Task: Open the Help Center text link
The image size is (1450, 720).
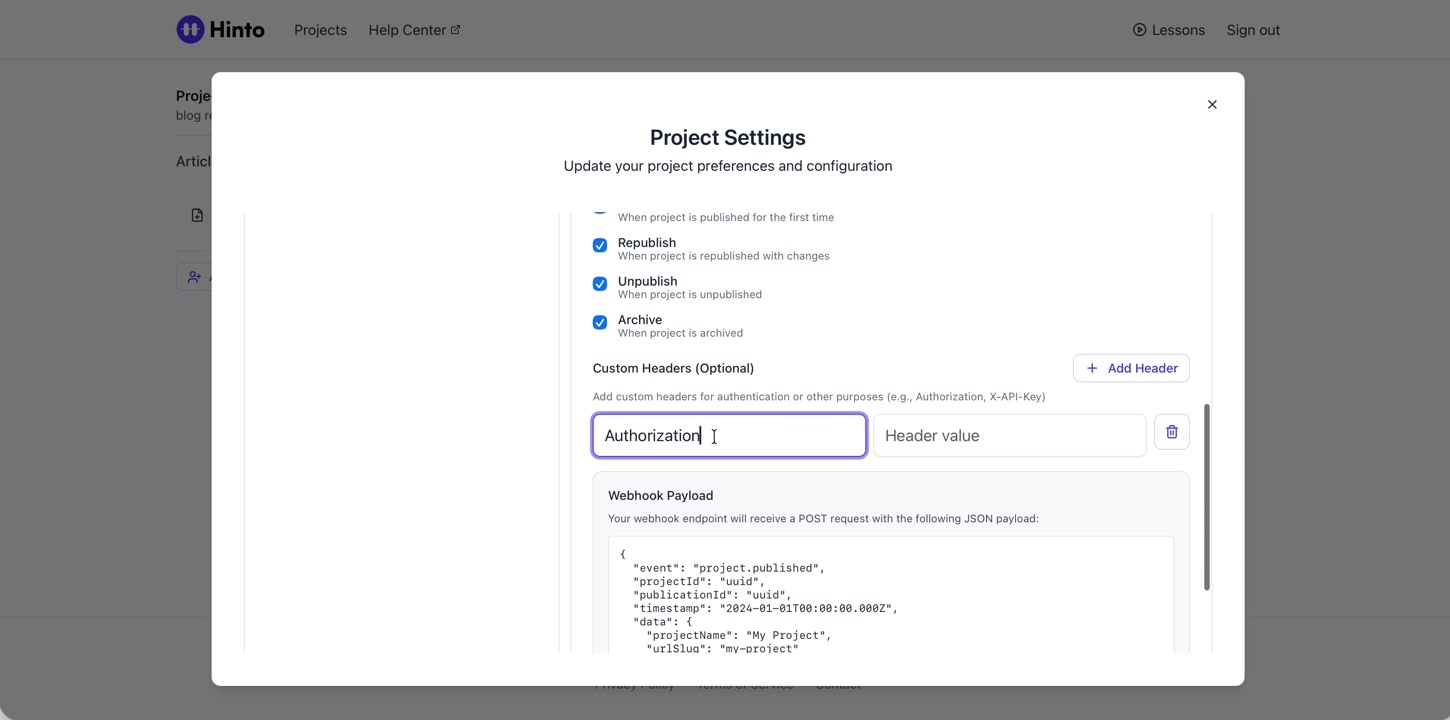Action: pos(406,30)
